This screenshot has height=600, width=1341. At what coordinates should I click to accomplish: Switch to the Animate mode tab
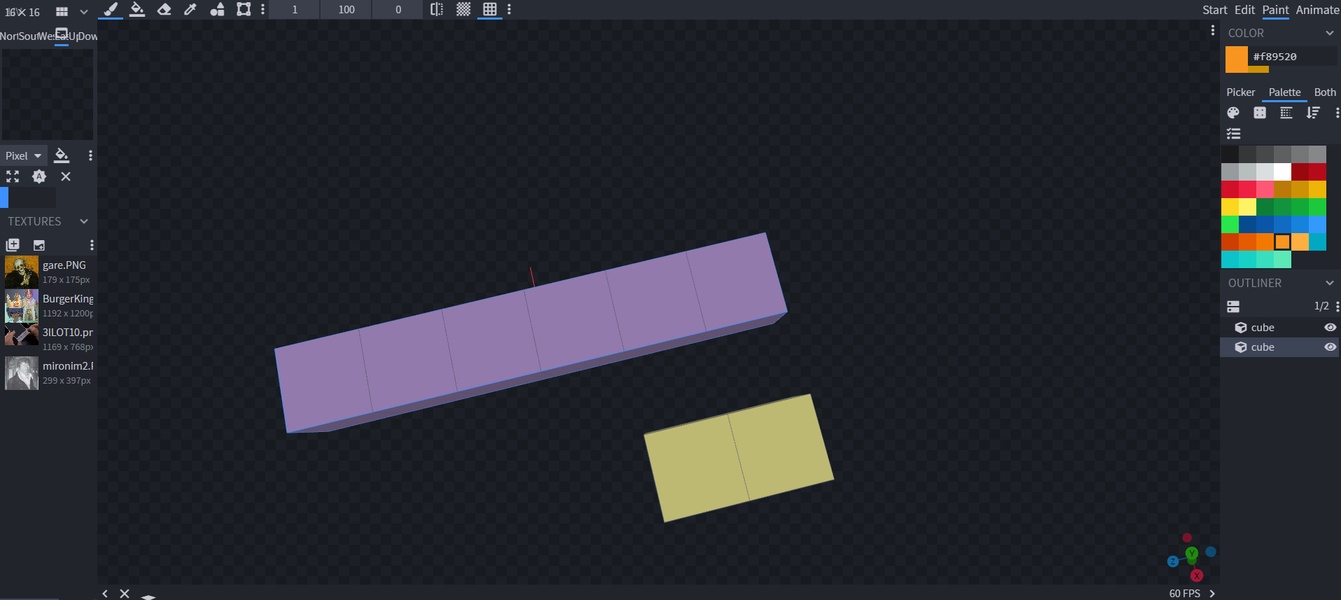coord(1317,10)
